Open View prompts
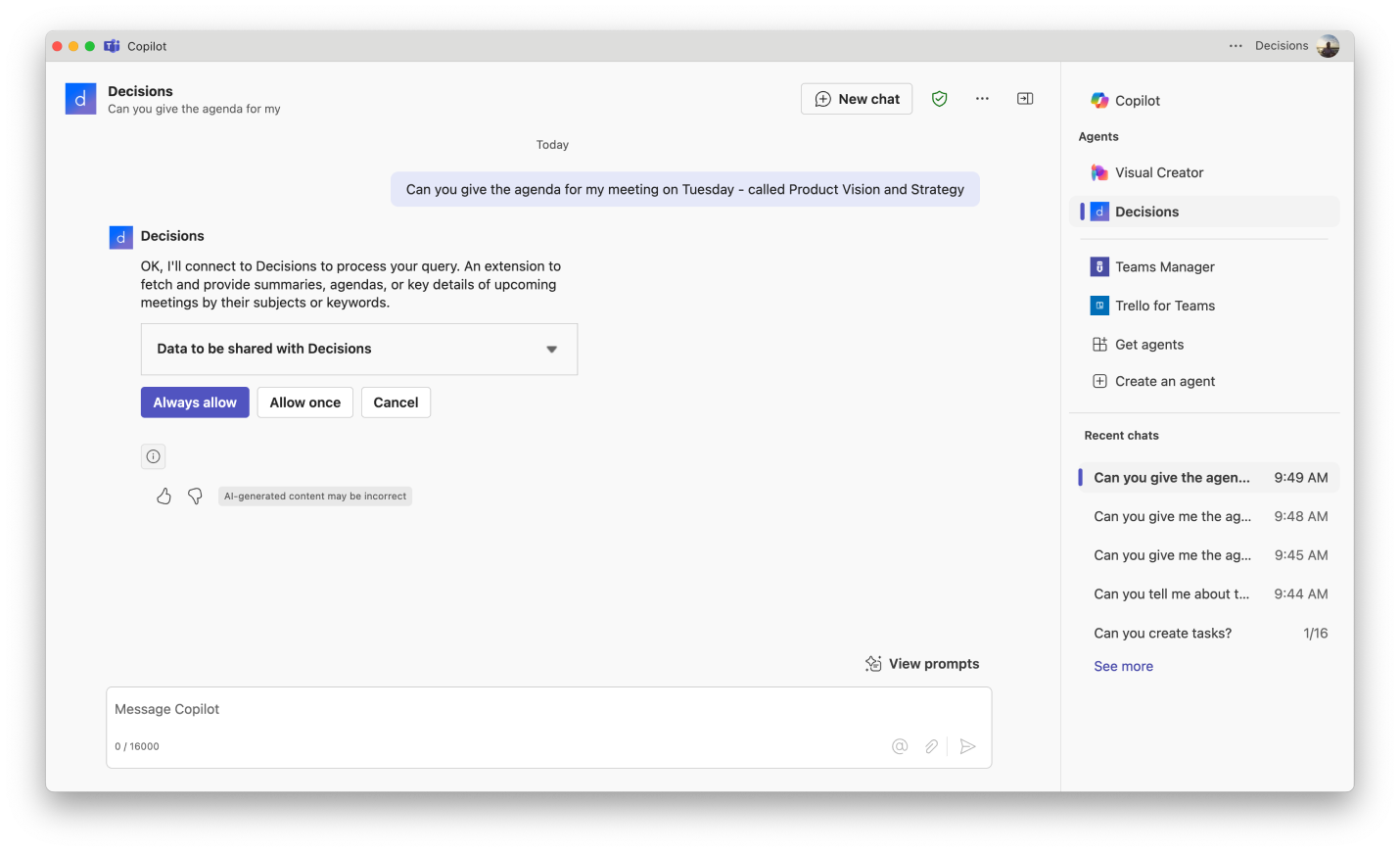This screenshot has width=1400, height=852. [x=922, y=664]
